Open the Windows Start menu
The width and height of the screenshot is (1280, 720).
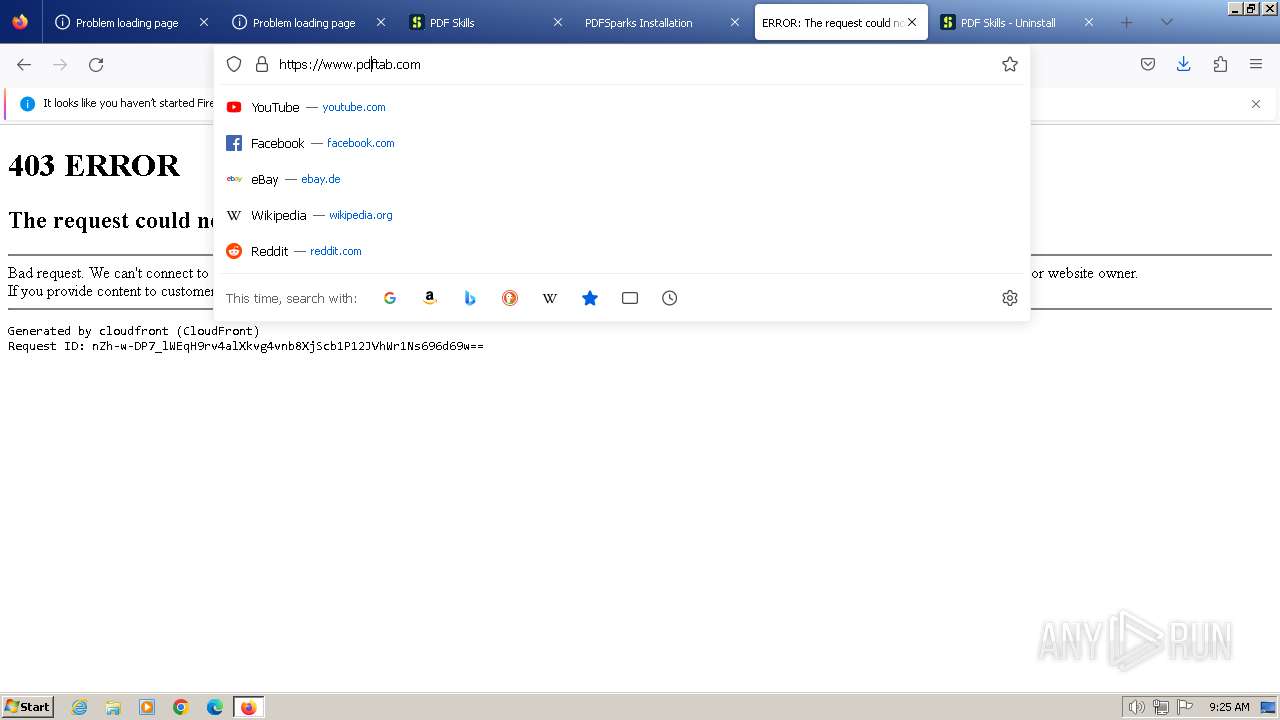(x=28, y=707)
